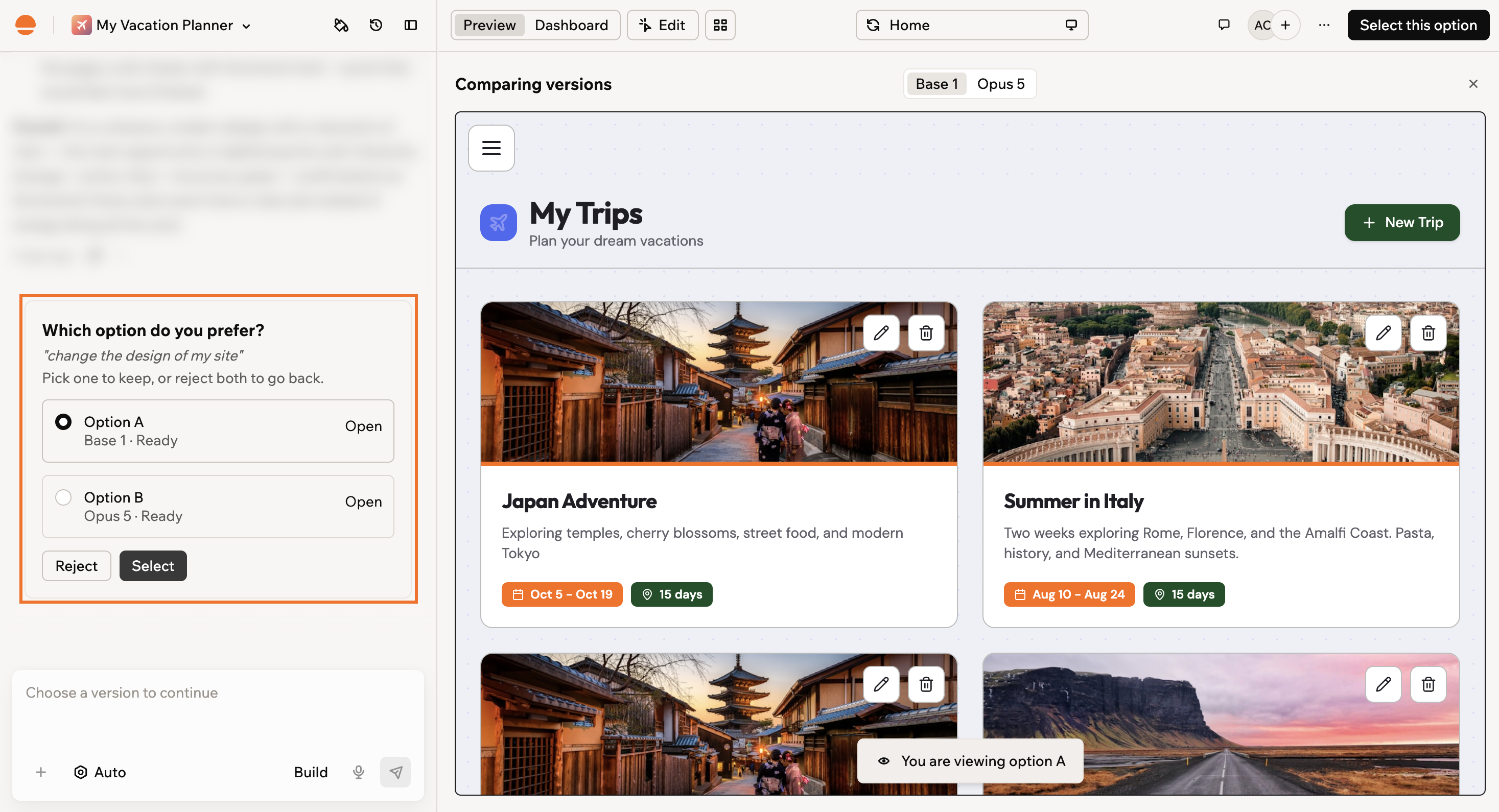The width and height of the screenshot is (1499, 812).
Task: Click the plus icon to add collaborator
Action: [x=1285, y=25]
